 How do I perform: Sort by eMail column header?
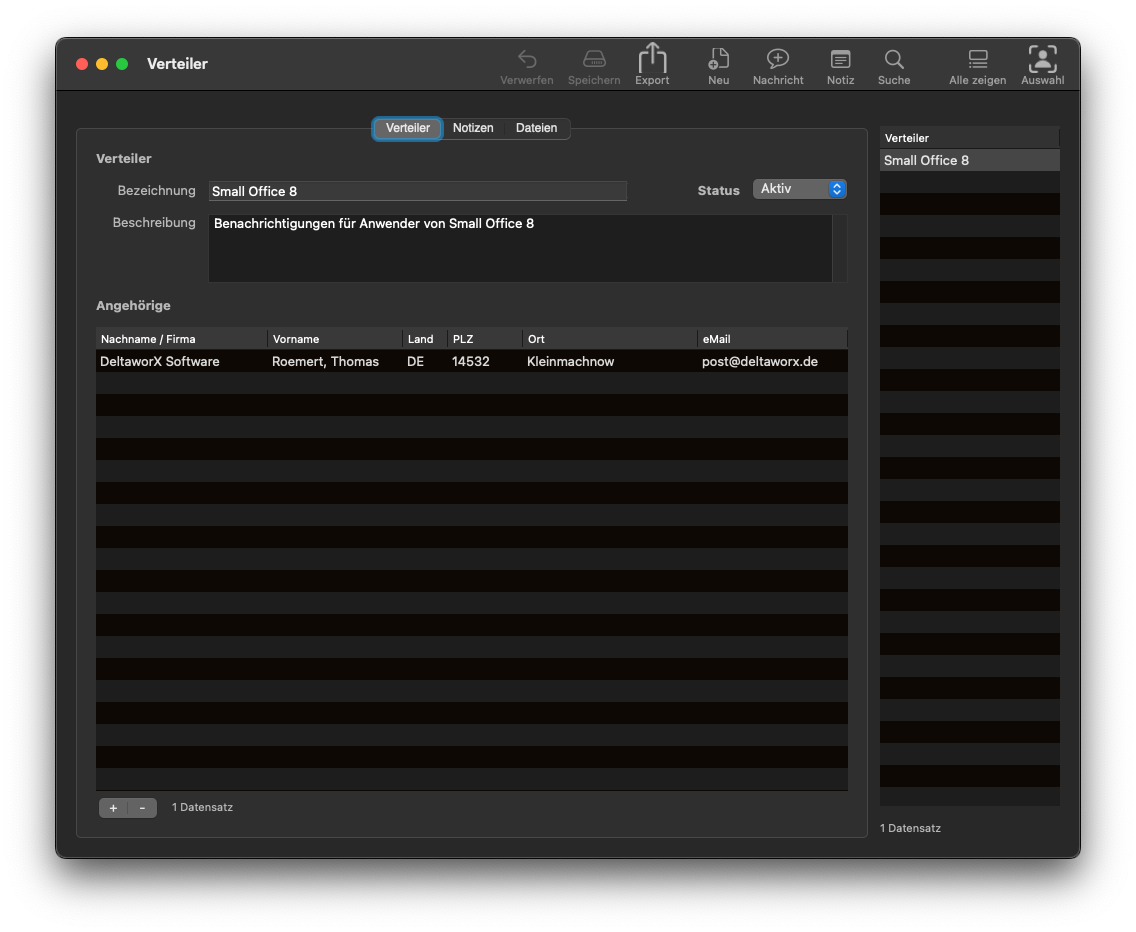click(x=772, y=339)
